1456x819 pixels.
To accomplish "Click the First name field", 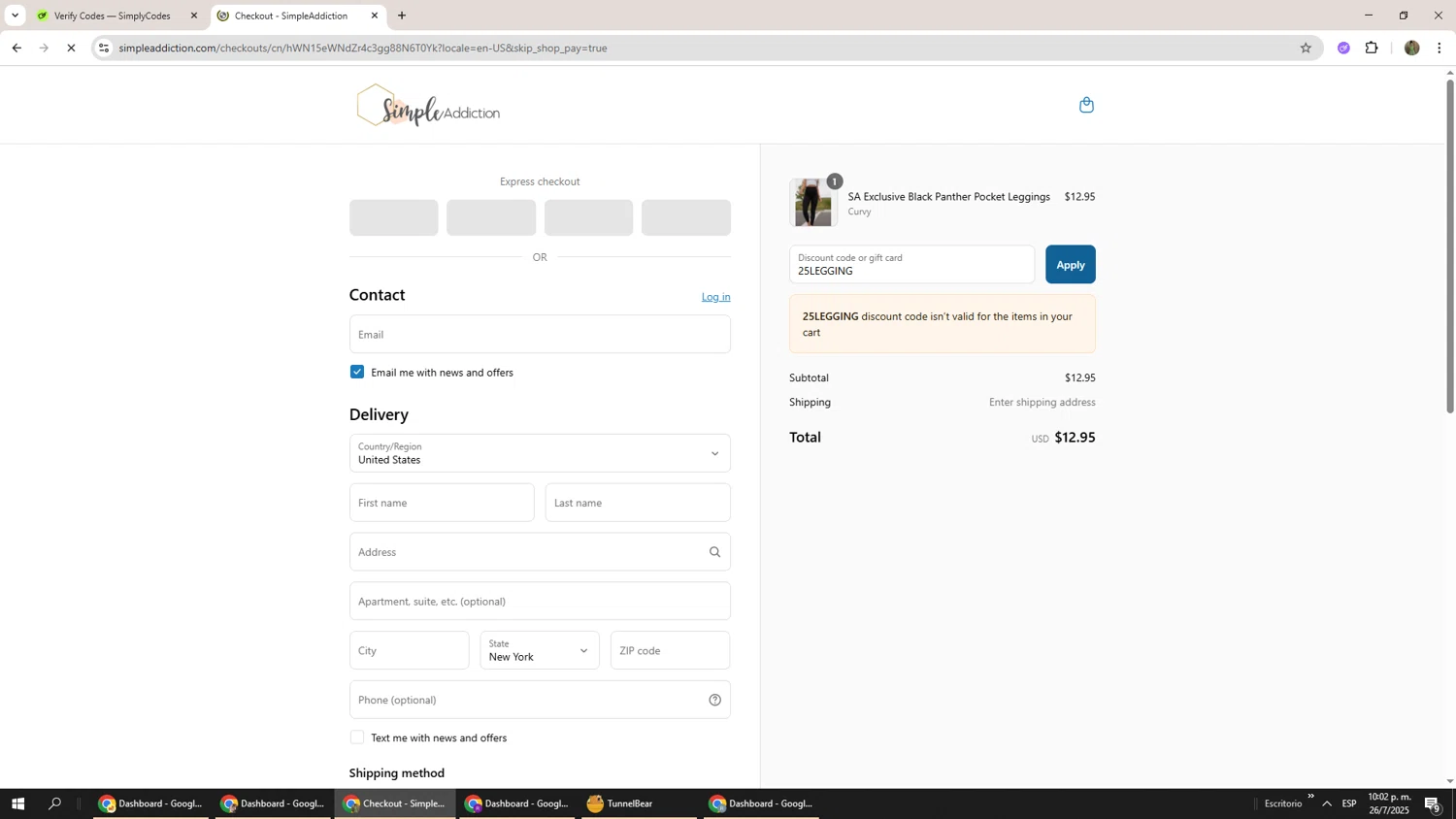I will coord(442,503).
